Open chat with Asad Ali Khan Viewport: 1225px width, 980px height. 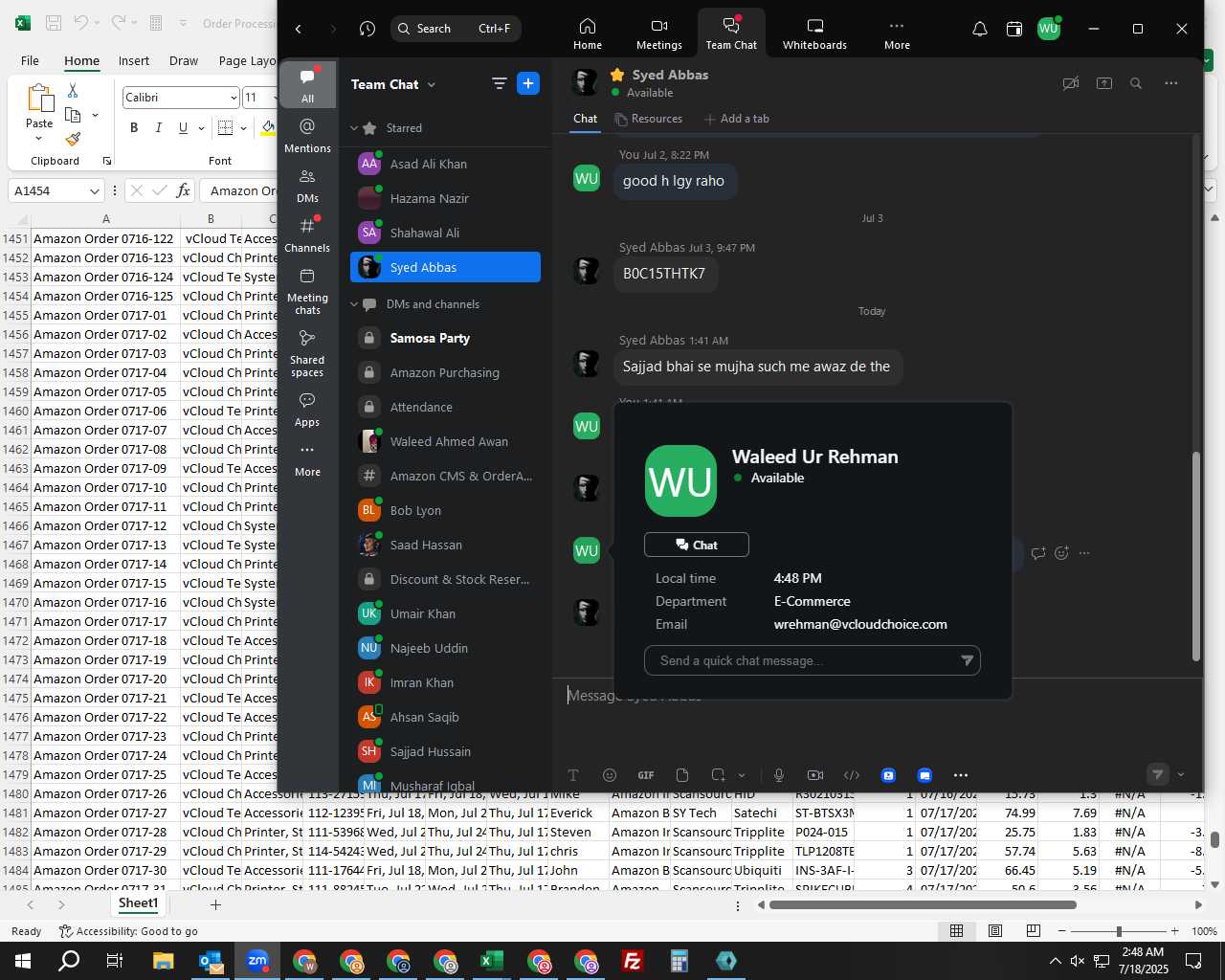pyautogui.click(x=446, y=164)
